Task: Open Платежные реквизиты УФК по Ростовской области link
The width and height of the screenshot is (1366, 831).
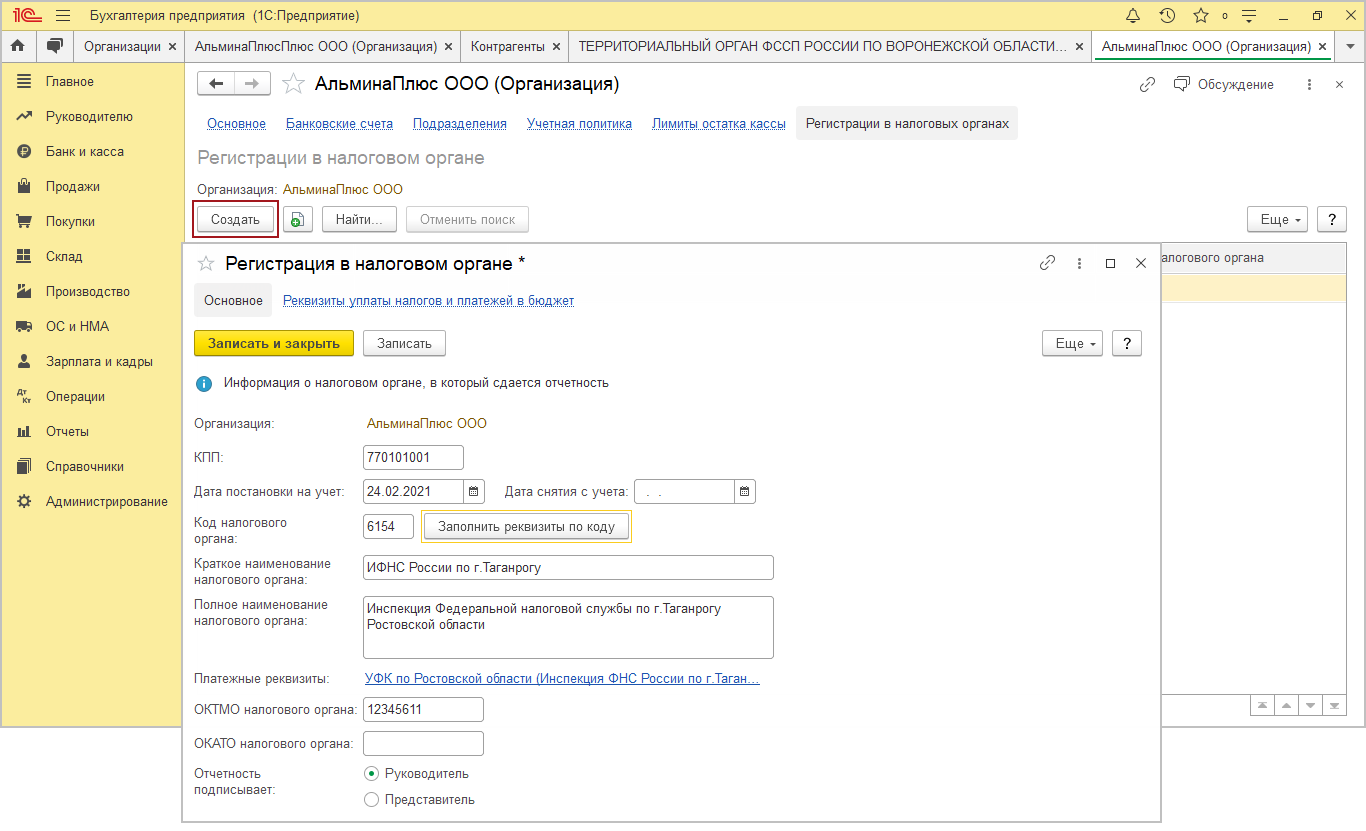Action: click(562, 679)
